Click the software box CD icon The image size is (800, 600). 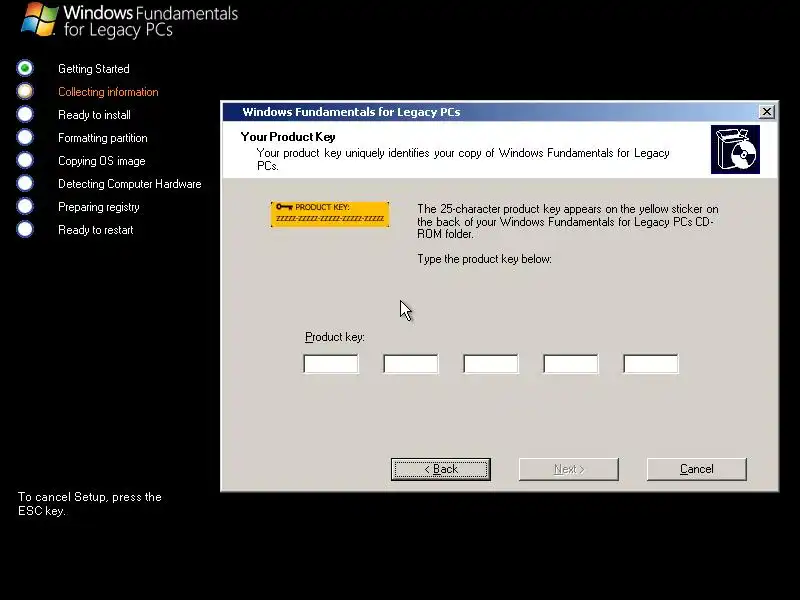tap(735, 149)
